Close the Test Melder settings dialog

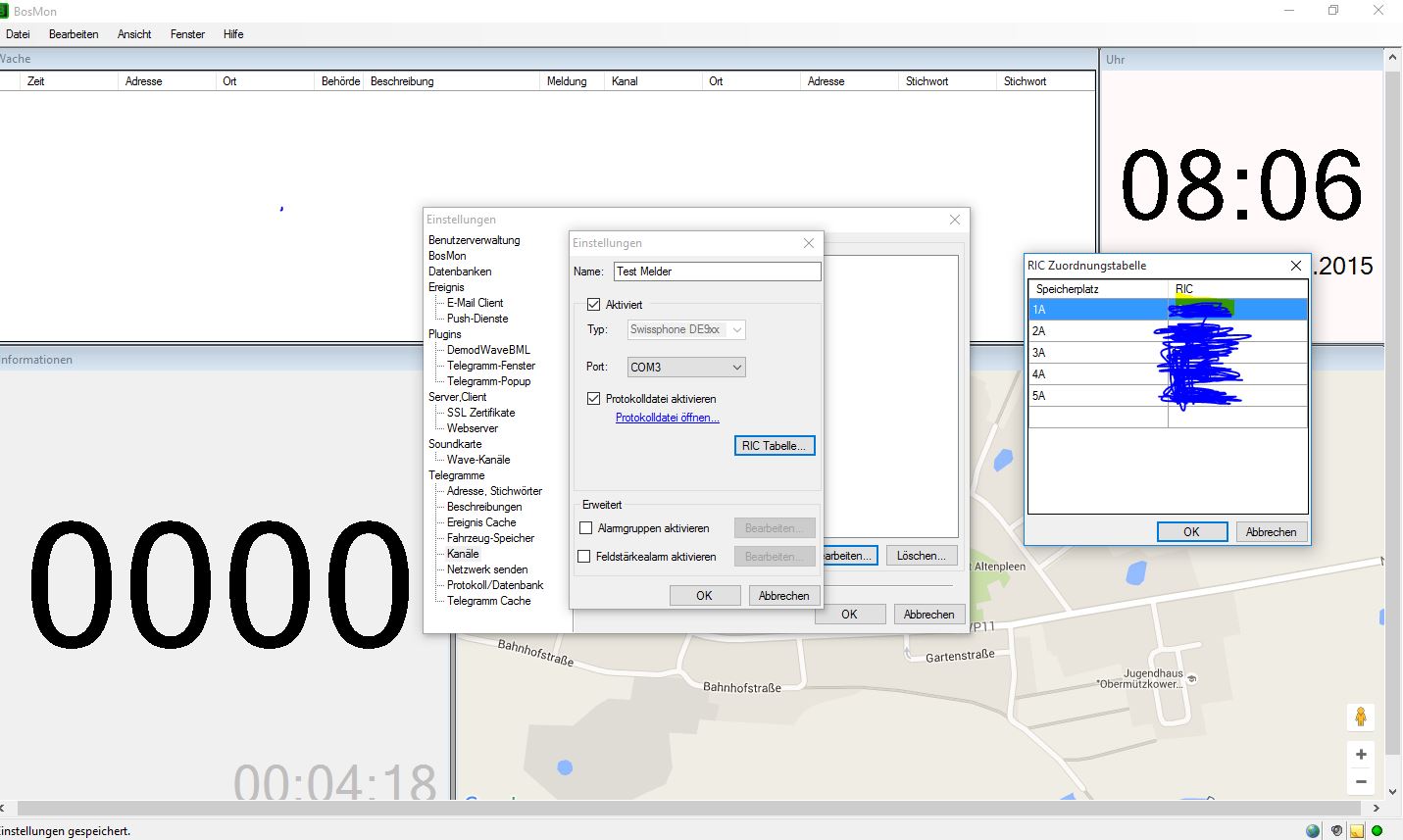[809, 243]
